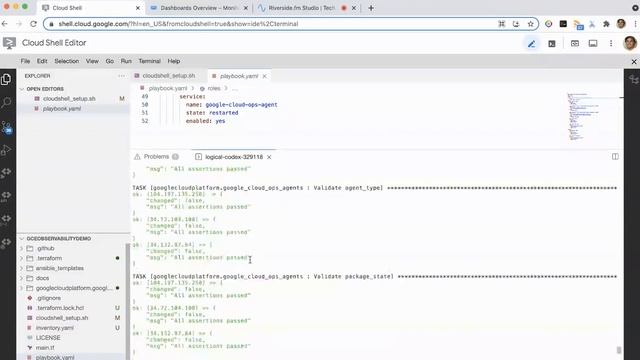Click the 'roles' breadcrumb in editor path
The height and width of the screenshot is (360, 640).
[214, 88]
